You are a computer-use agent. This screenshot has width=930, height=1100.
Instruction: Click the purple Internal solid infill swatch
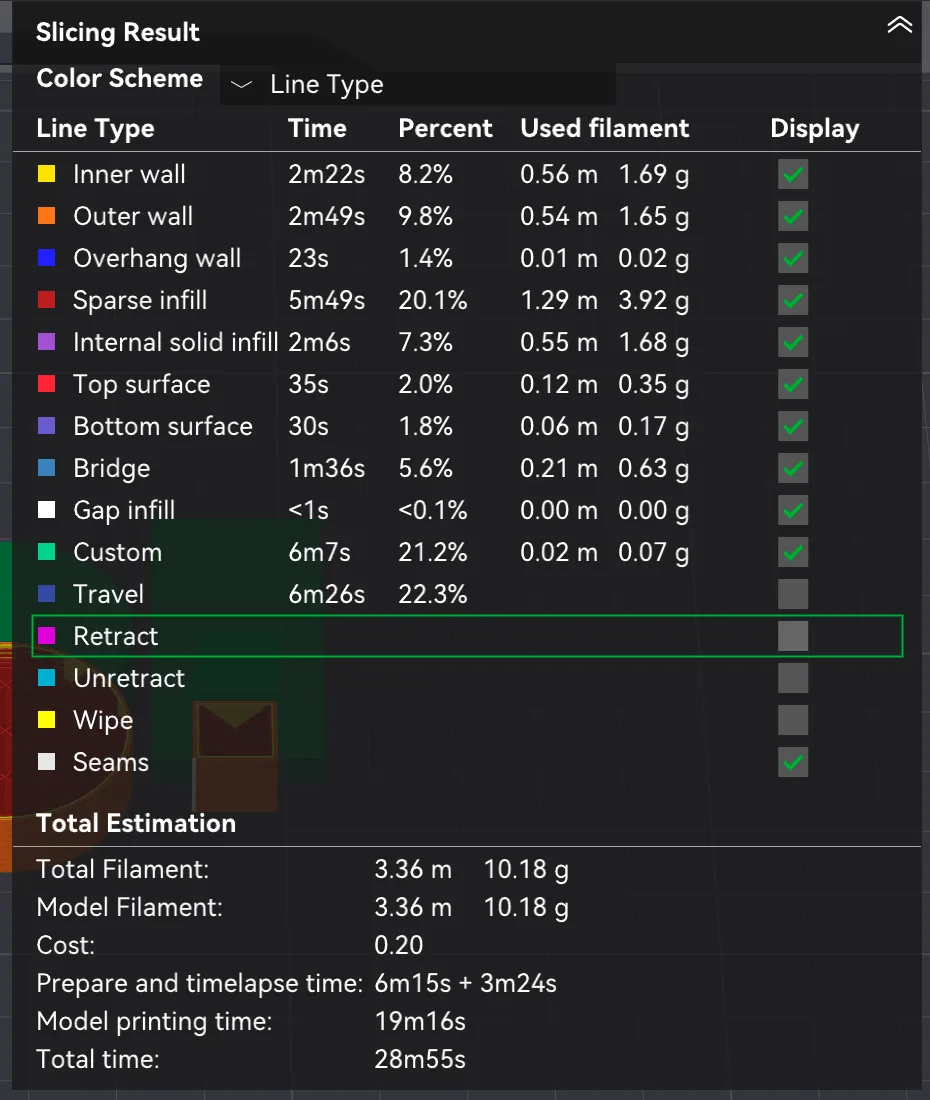point(46,342)
